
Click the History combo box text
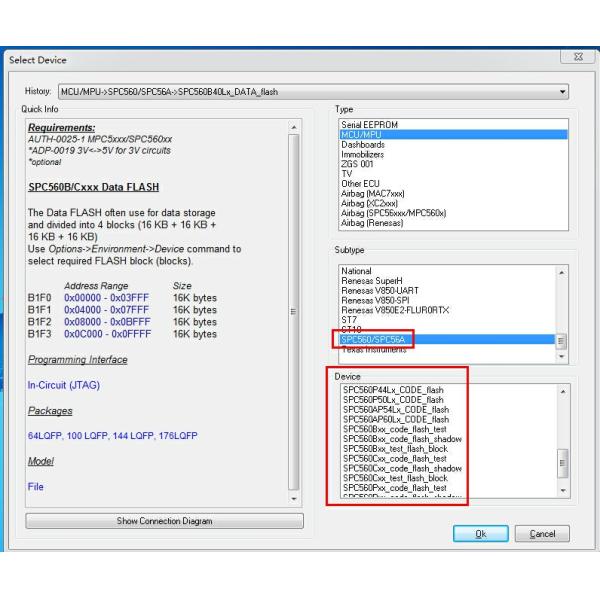pos(169,92)
